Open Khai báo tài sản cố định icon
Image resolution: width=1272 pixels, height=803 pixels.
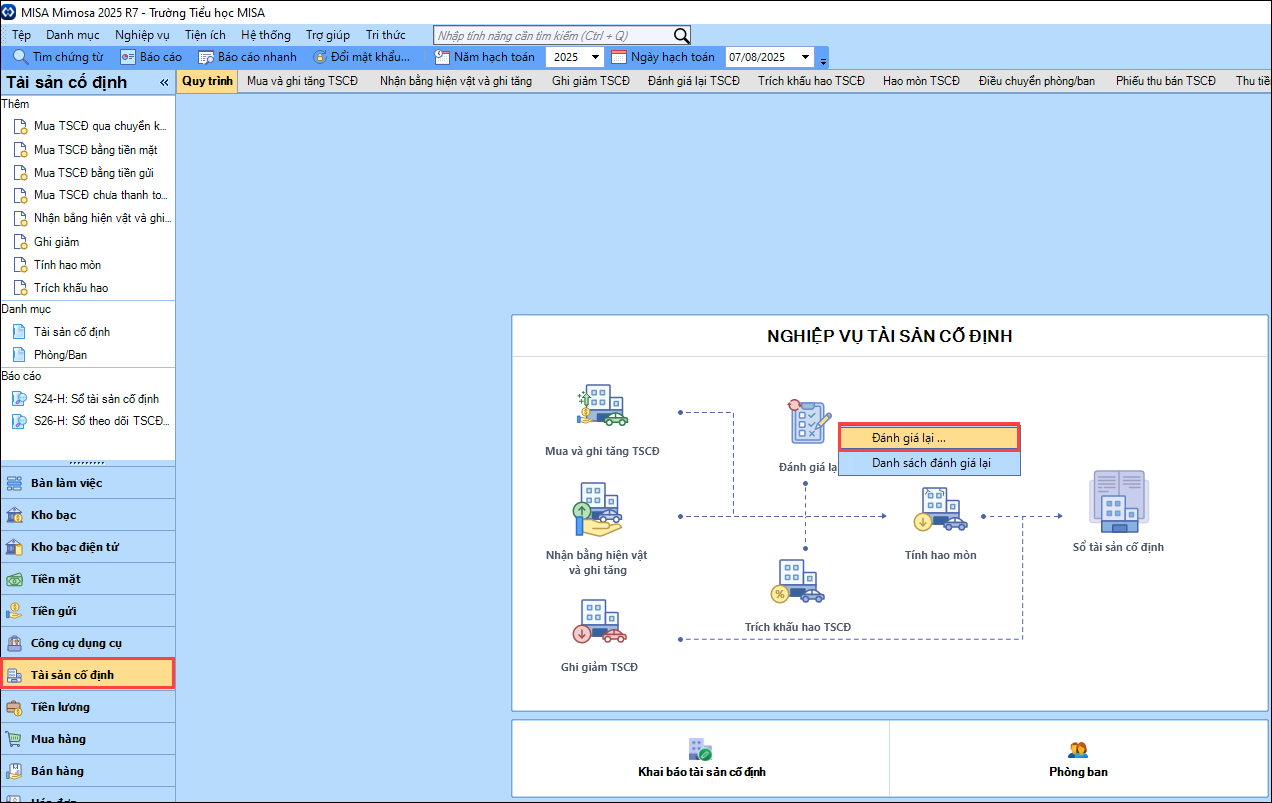pyautogui.click(x=700, y=749)
